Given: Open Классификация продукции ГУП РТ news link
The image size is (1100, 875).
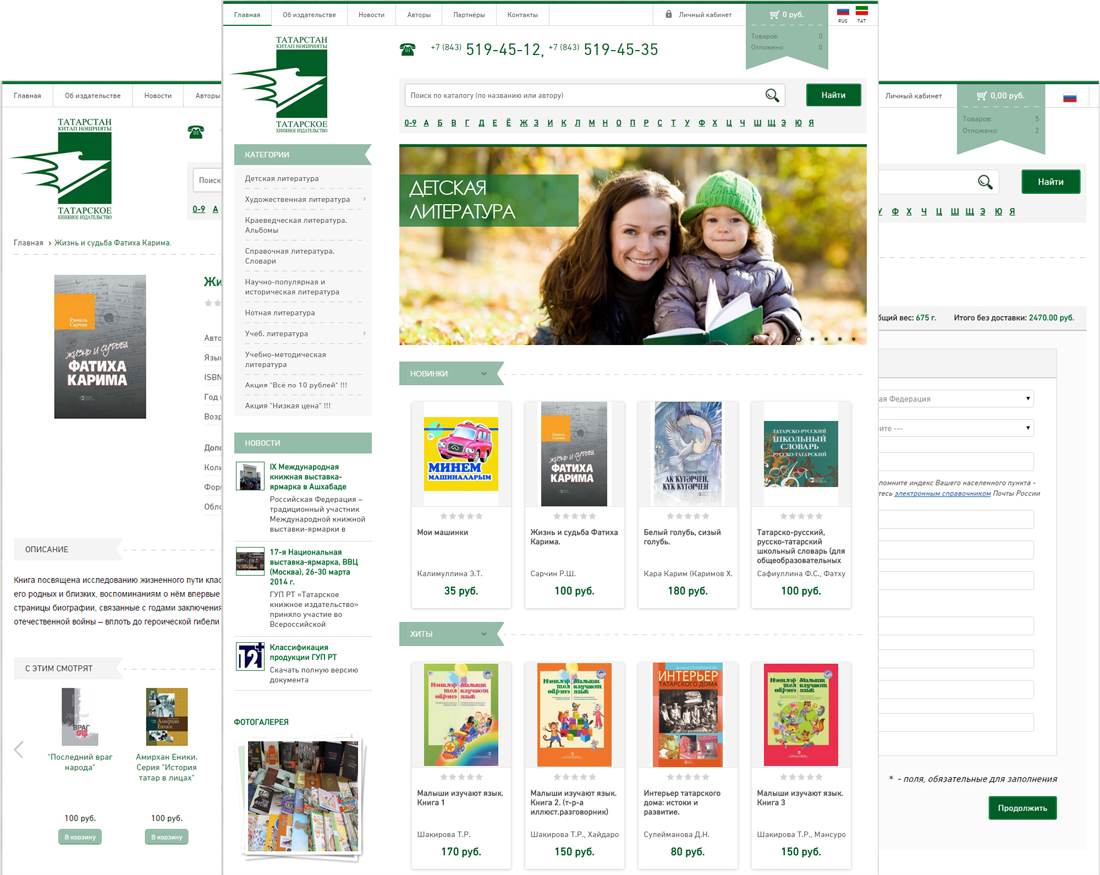Looking at the screenshot, I should click(303, 653).
